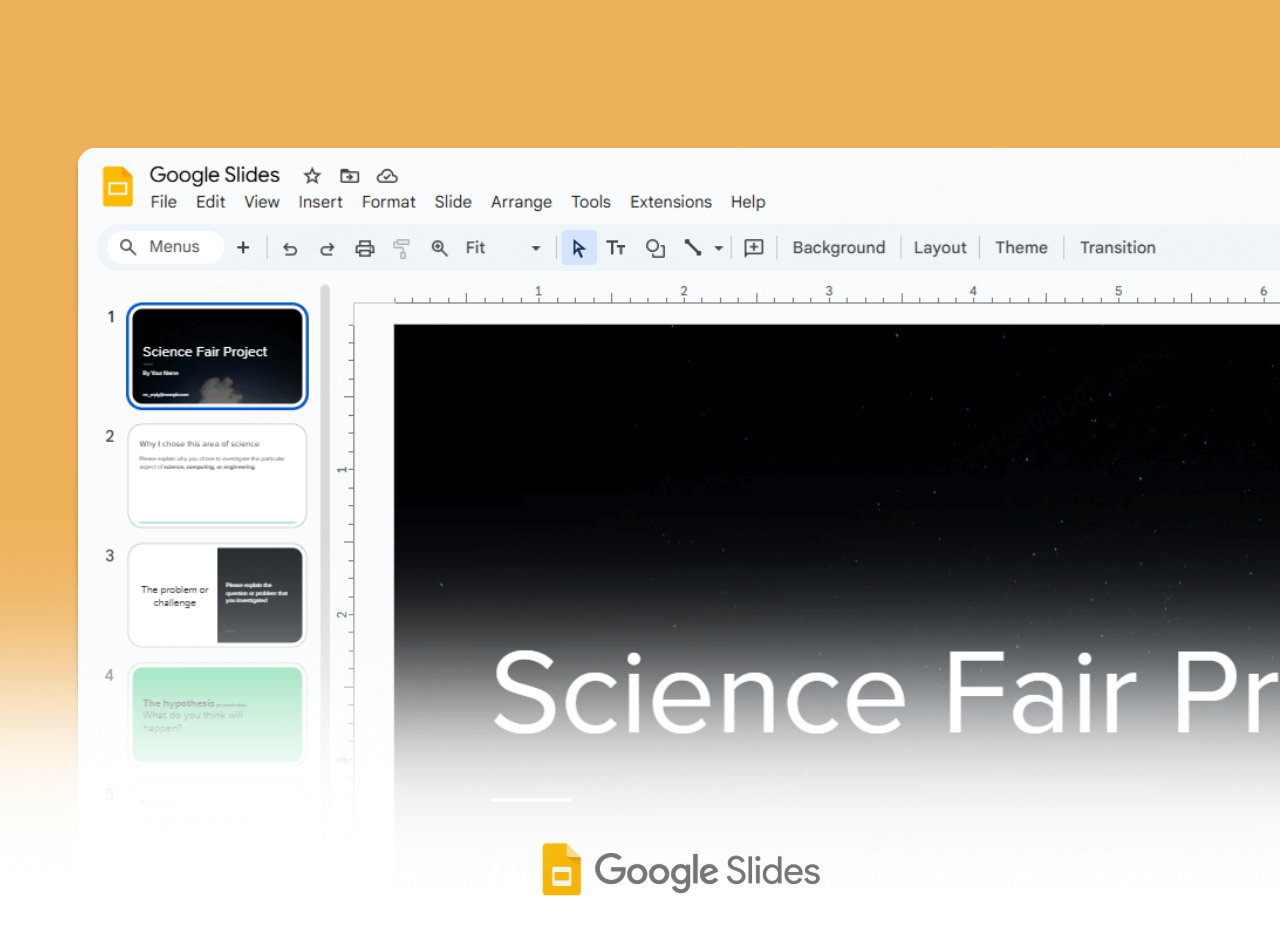Star the presentation
Screen dimensions: 1280x948
311,176
